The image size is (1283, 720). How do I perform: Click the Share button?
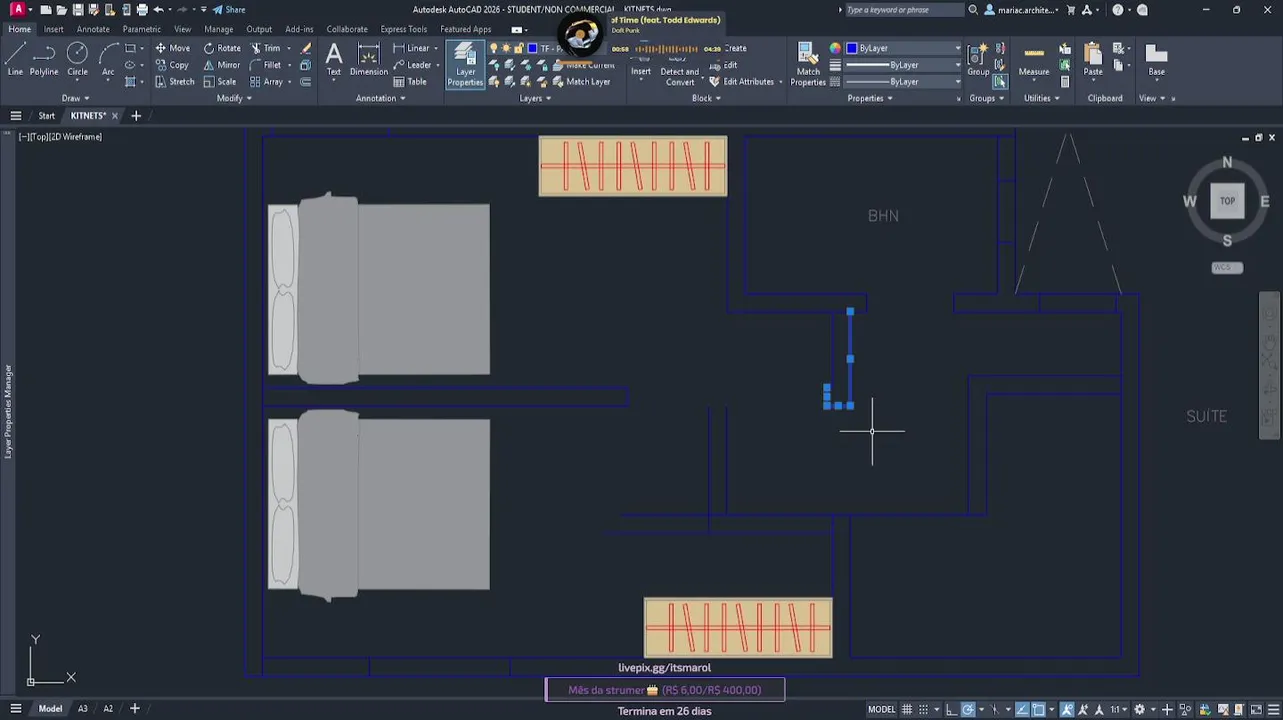229,10
